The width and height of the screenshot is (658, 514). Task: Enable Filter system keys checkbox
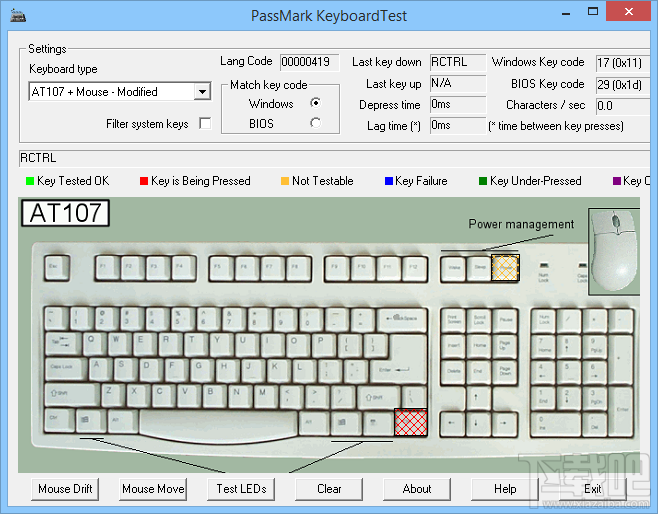(x=205, y=123)
